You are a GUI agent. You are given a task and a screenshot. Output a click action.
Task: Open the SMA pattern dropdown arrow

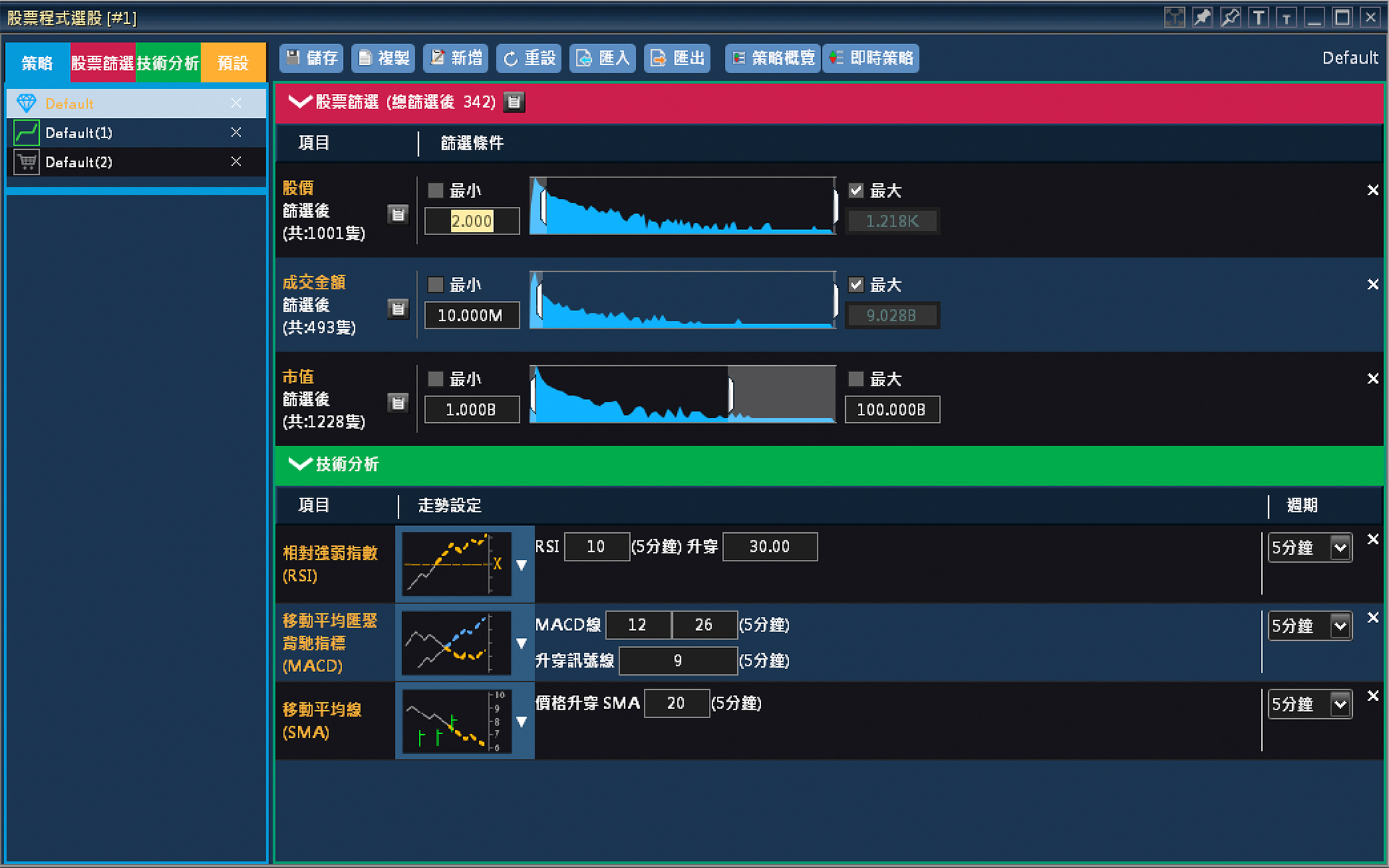pyautogui.click(x=522, y=721)
